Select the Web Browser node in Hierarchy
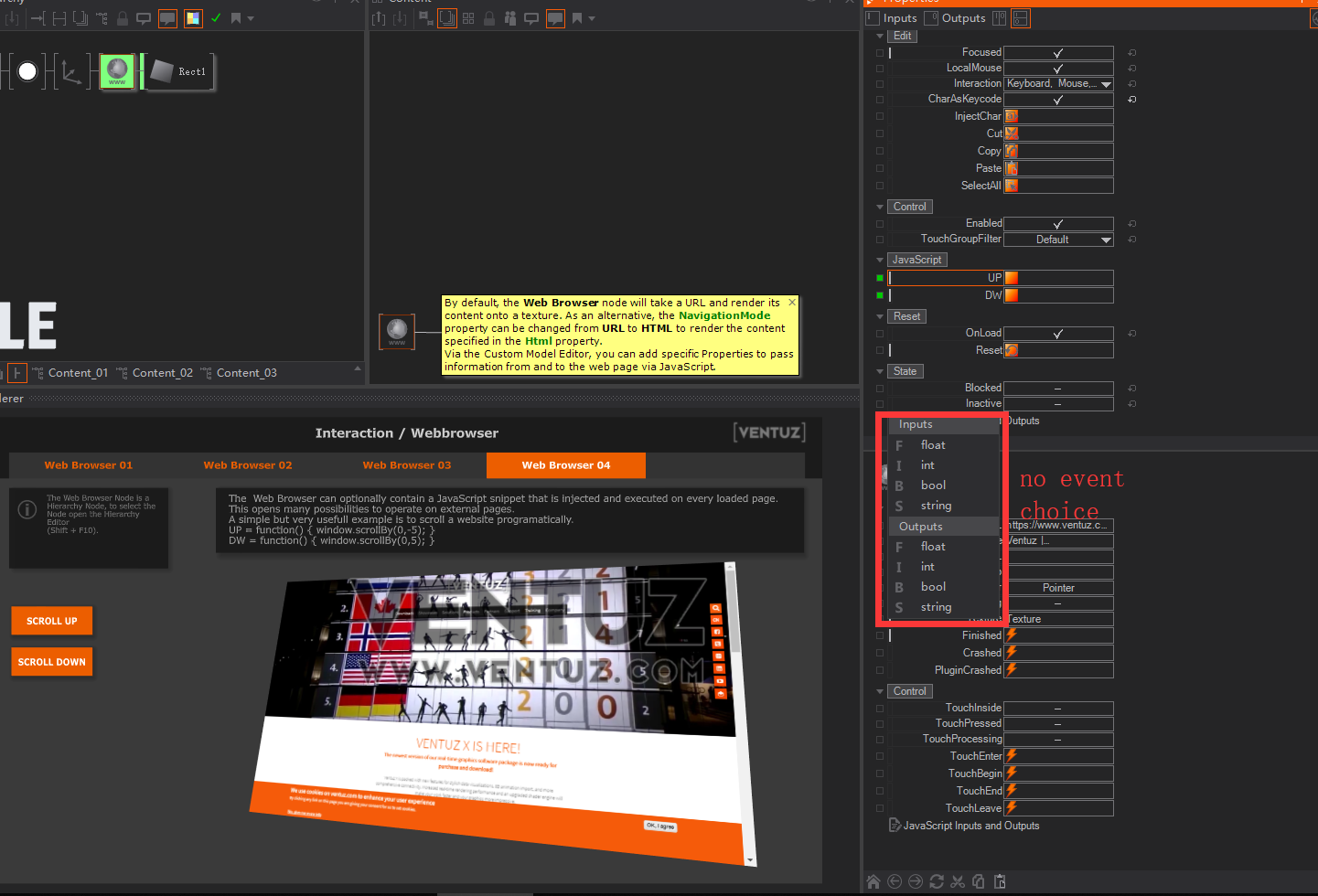 [117, 71]
